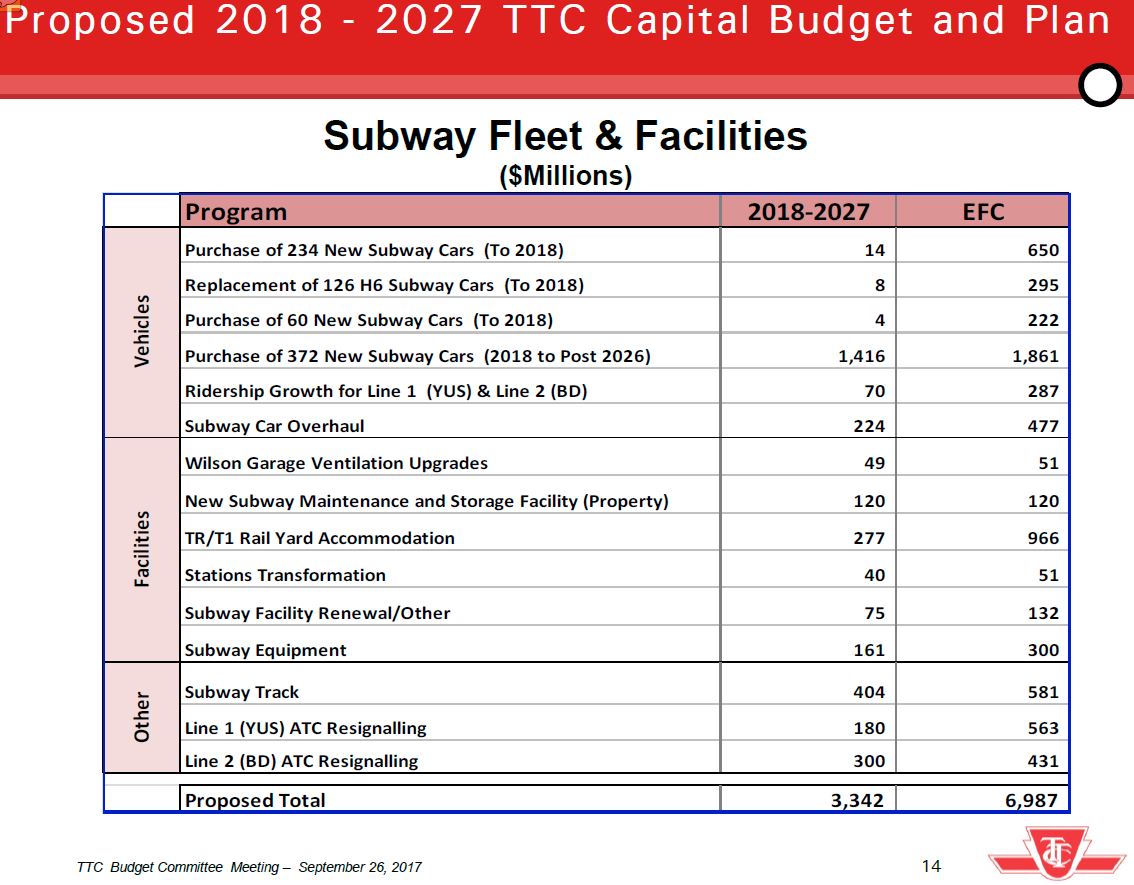Click the 'Subway Fleet & Facilities' title

click(565, 136)
